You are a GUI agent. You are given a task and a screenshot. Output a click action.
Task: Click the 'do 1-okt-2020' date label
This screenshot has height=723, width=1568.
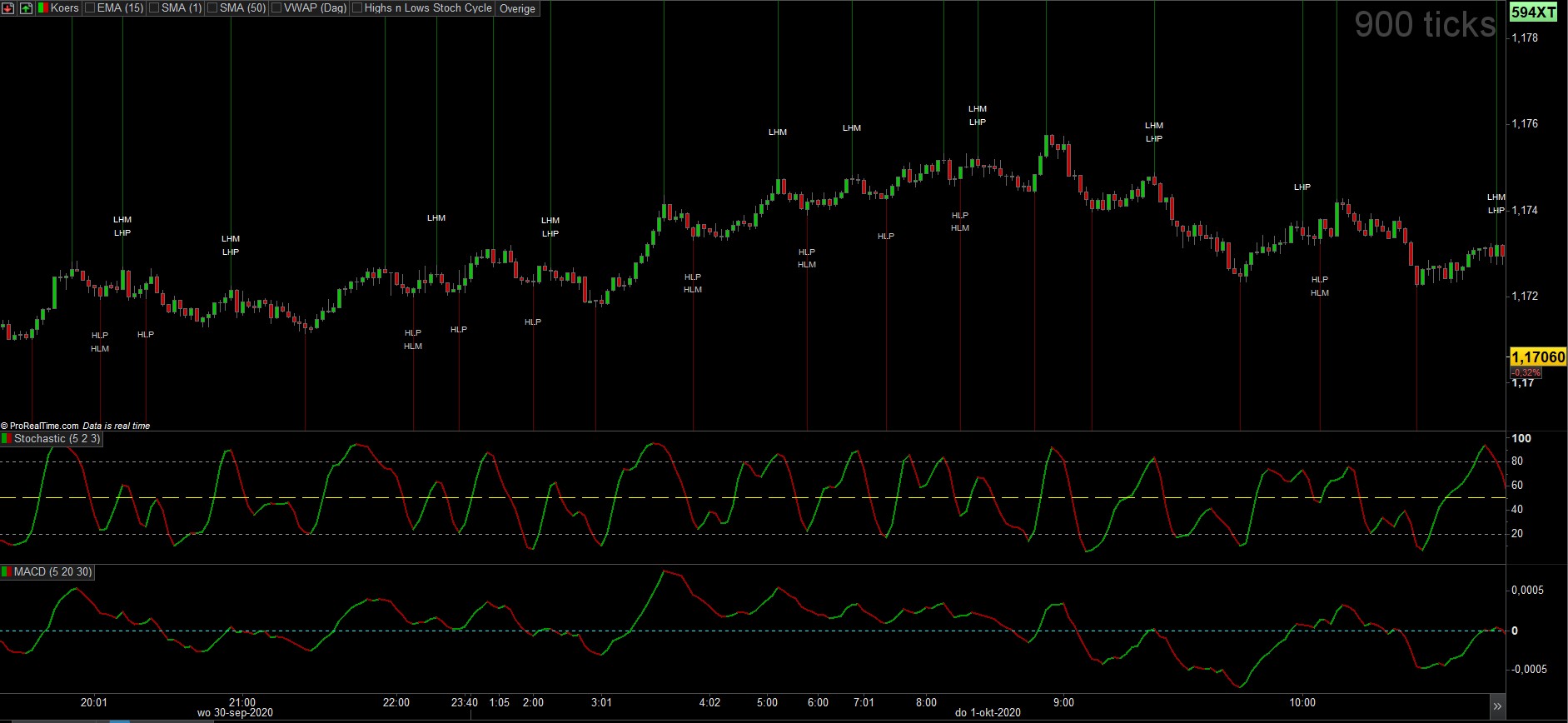[x=988, y=713]
